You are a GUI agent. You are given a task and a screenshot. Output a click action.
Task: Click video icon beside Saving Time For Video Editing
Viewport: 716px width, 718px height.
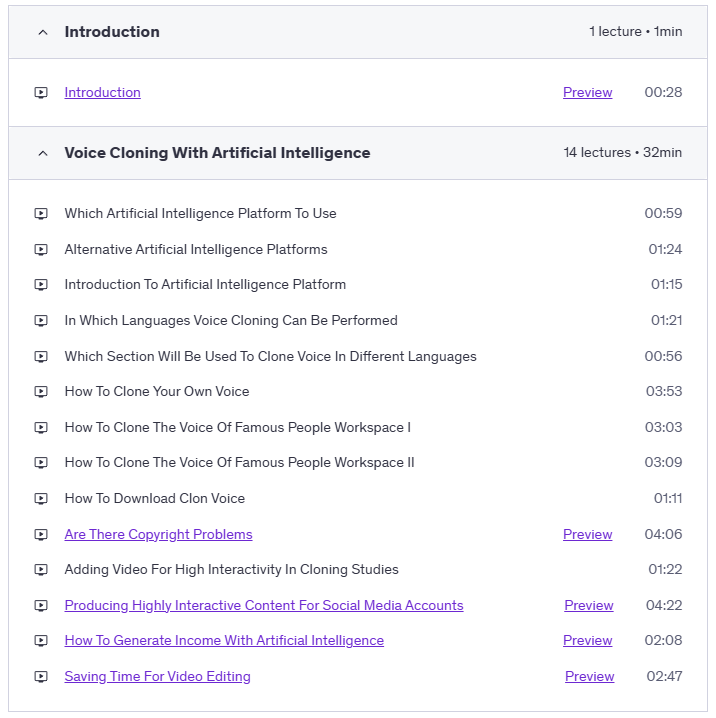point(41,677)
